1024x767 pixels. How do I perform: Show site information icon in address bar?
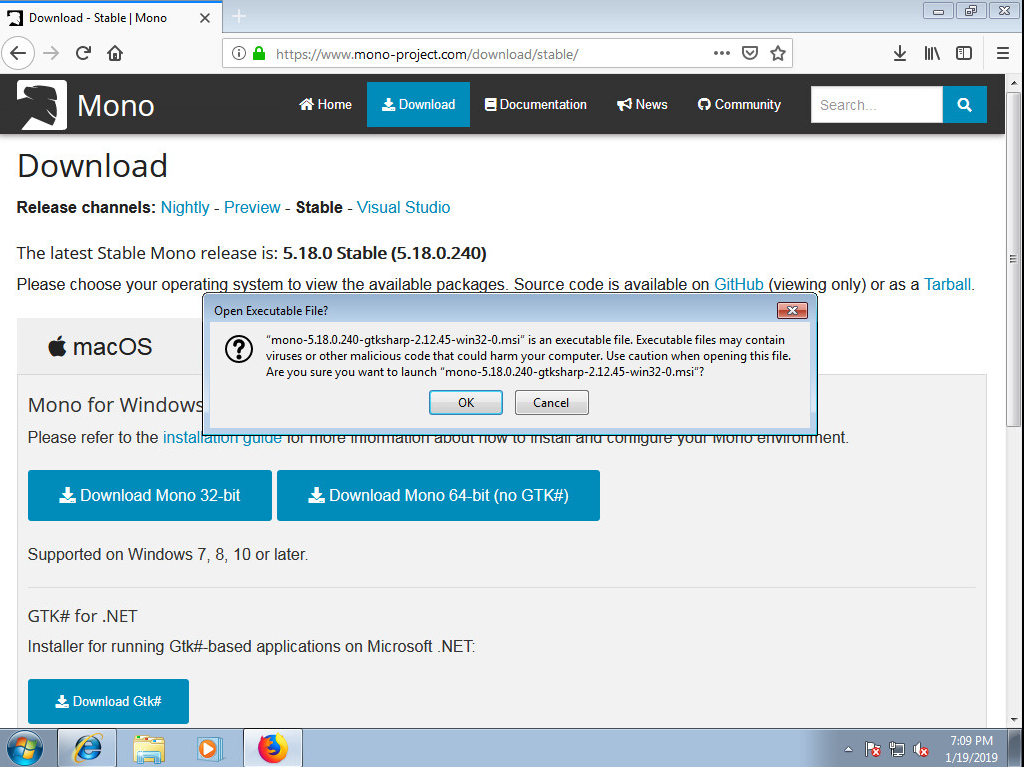point(239,54)
